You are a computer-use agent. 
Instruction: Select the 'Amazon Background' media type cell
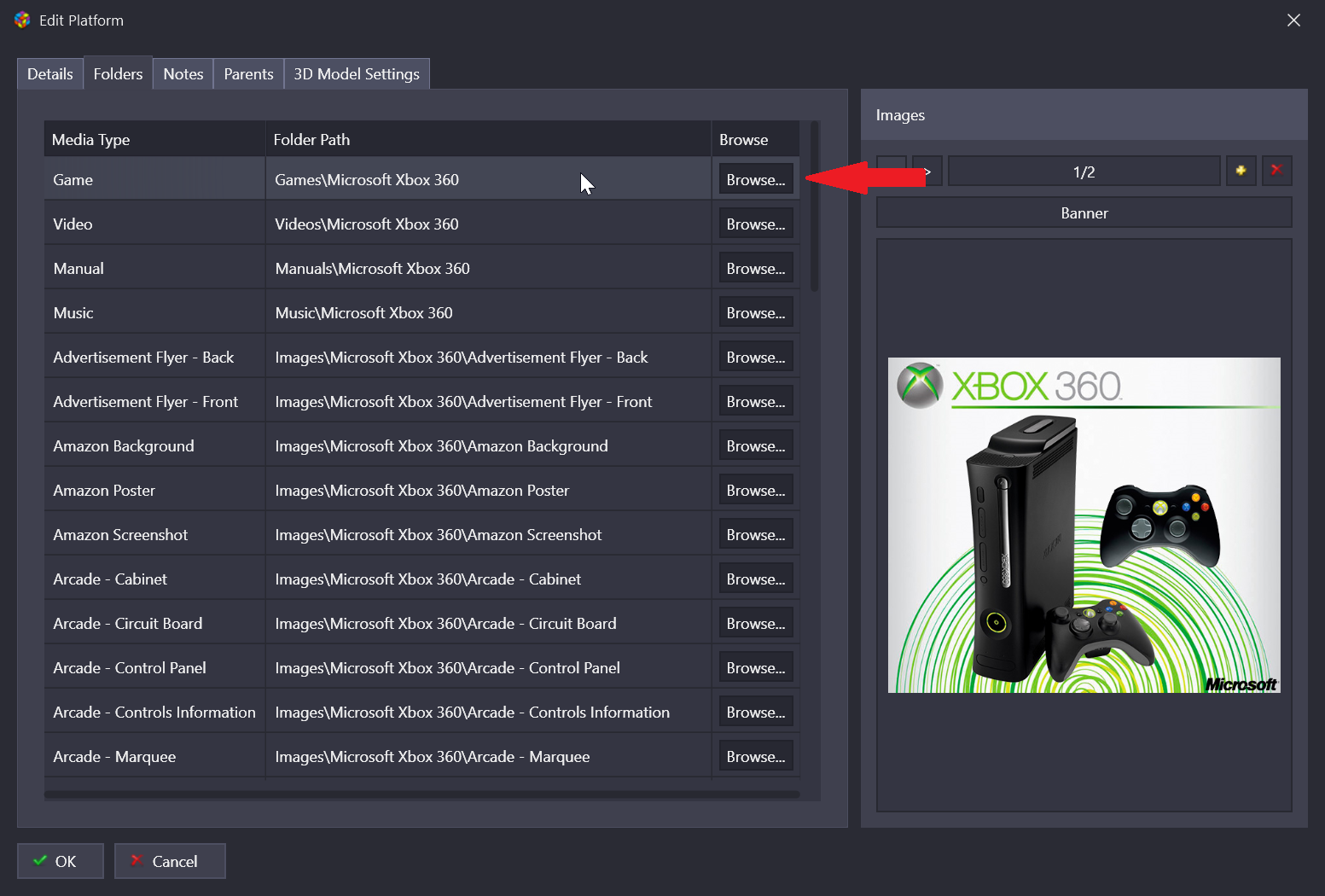point(154,445)
